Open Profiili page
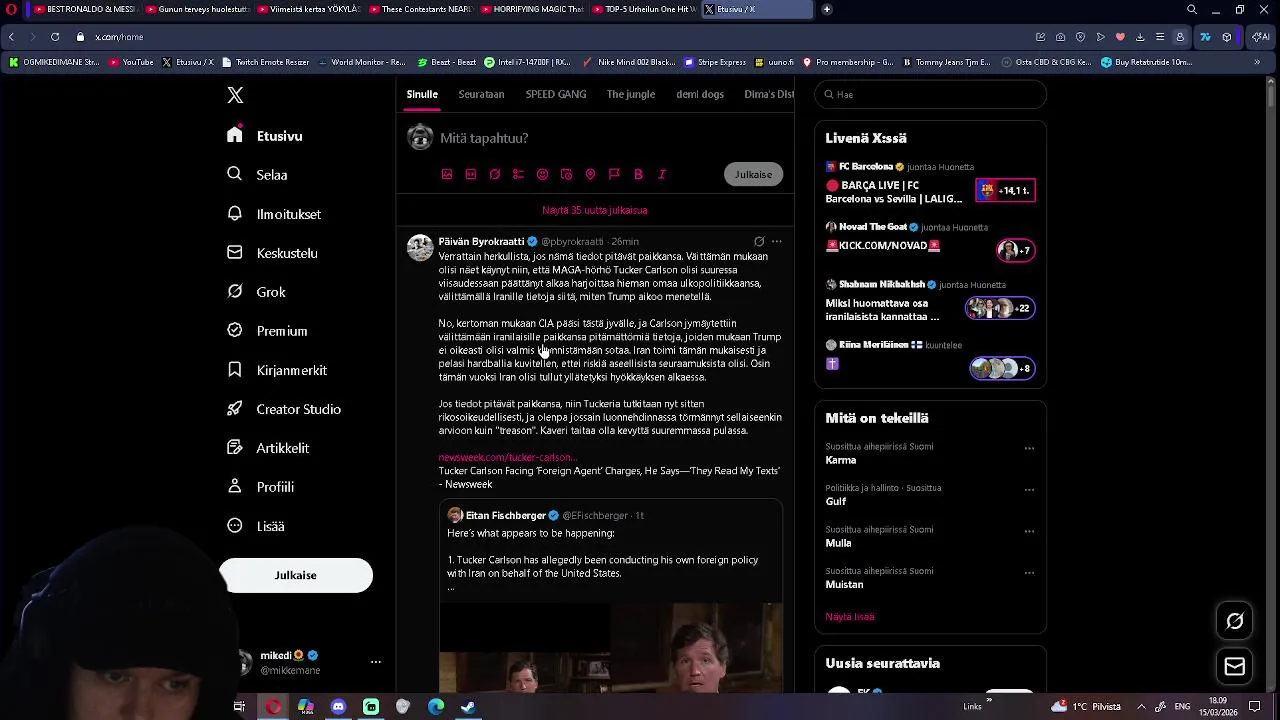The image size is (1280, 720). click(260, 487)
